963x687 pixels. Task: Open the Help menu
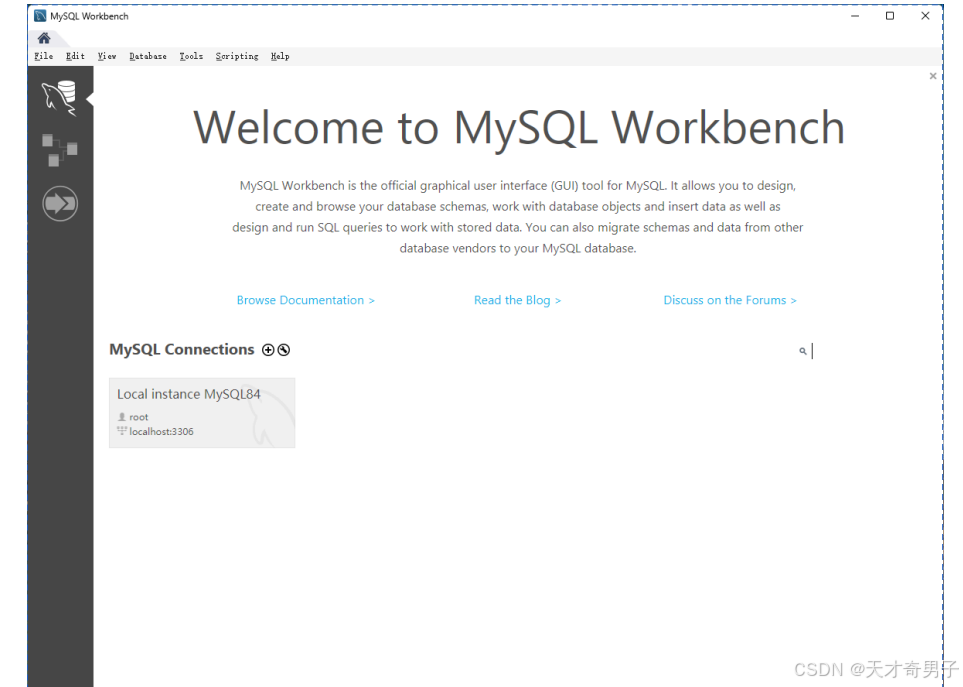tap(280, 56)
